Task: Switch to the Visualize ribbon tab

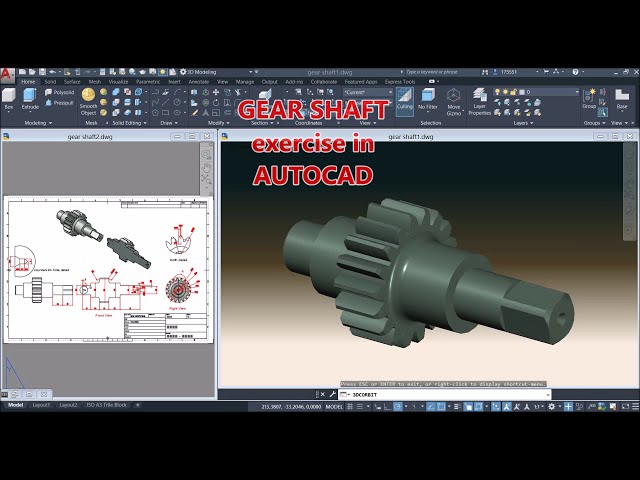Action: 118,82
